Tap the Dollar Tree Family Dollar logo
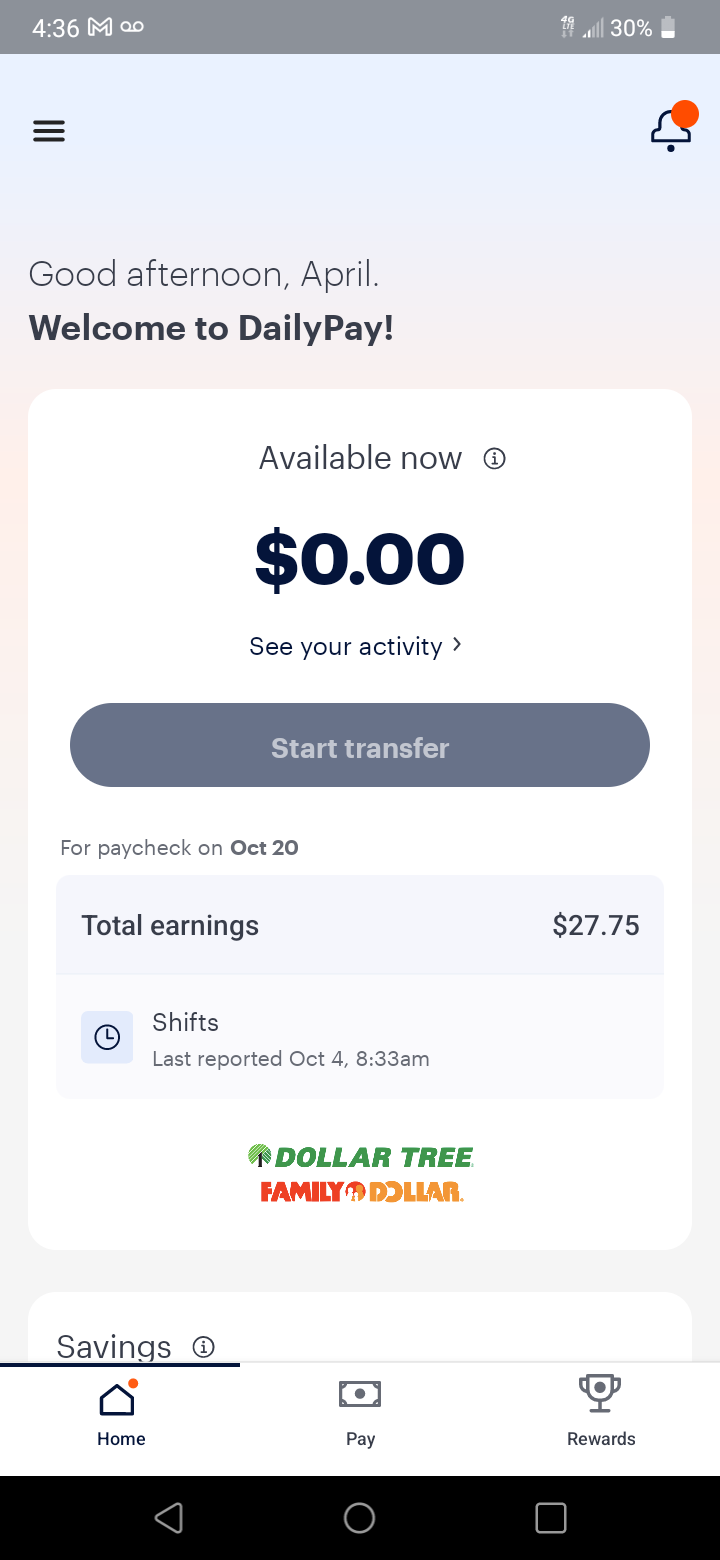The width and height of the screenshot is (720, 1560). pyautogui.click(x=360, y=1174)
